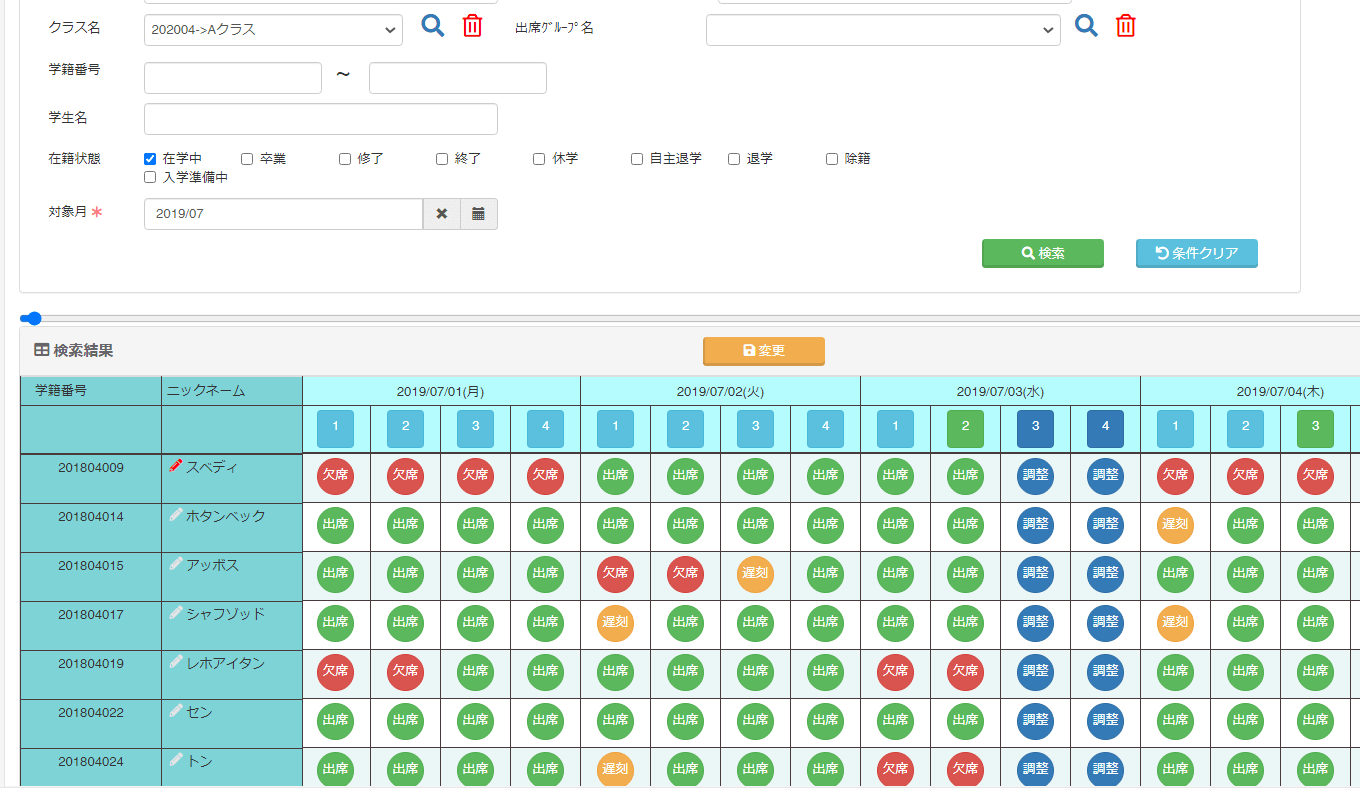Clear the target month with X icon
Screen dimensions: 1360x789
(x=442, y=214)
